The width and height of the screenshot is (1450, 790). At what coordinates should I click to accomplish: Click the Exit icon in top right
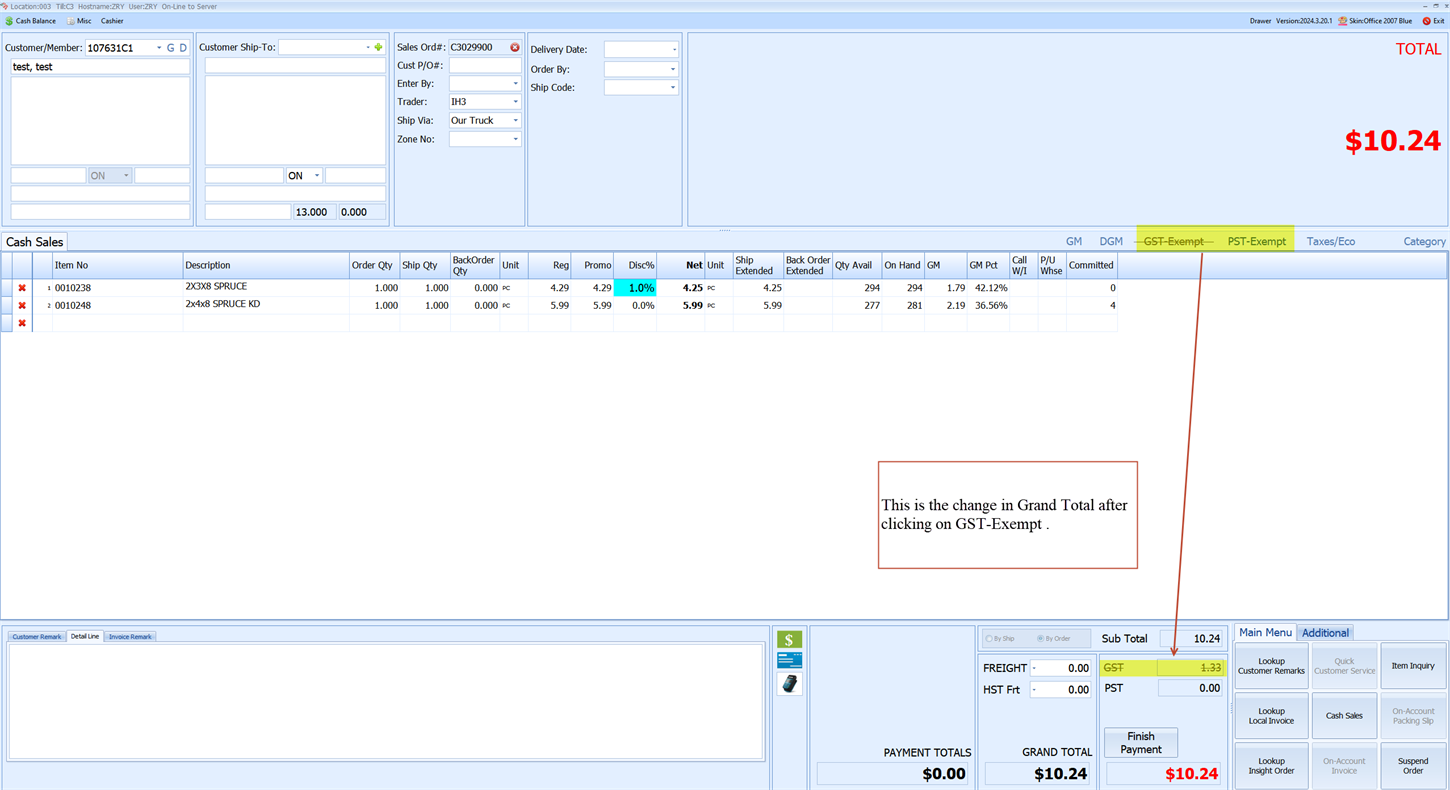tap(1432, 21)
